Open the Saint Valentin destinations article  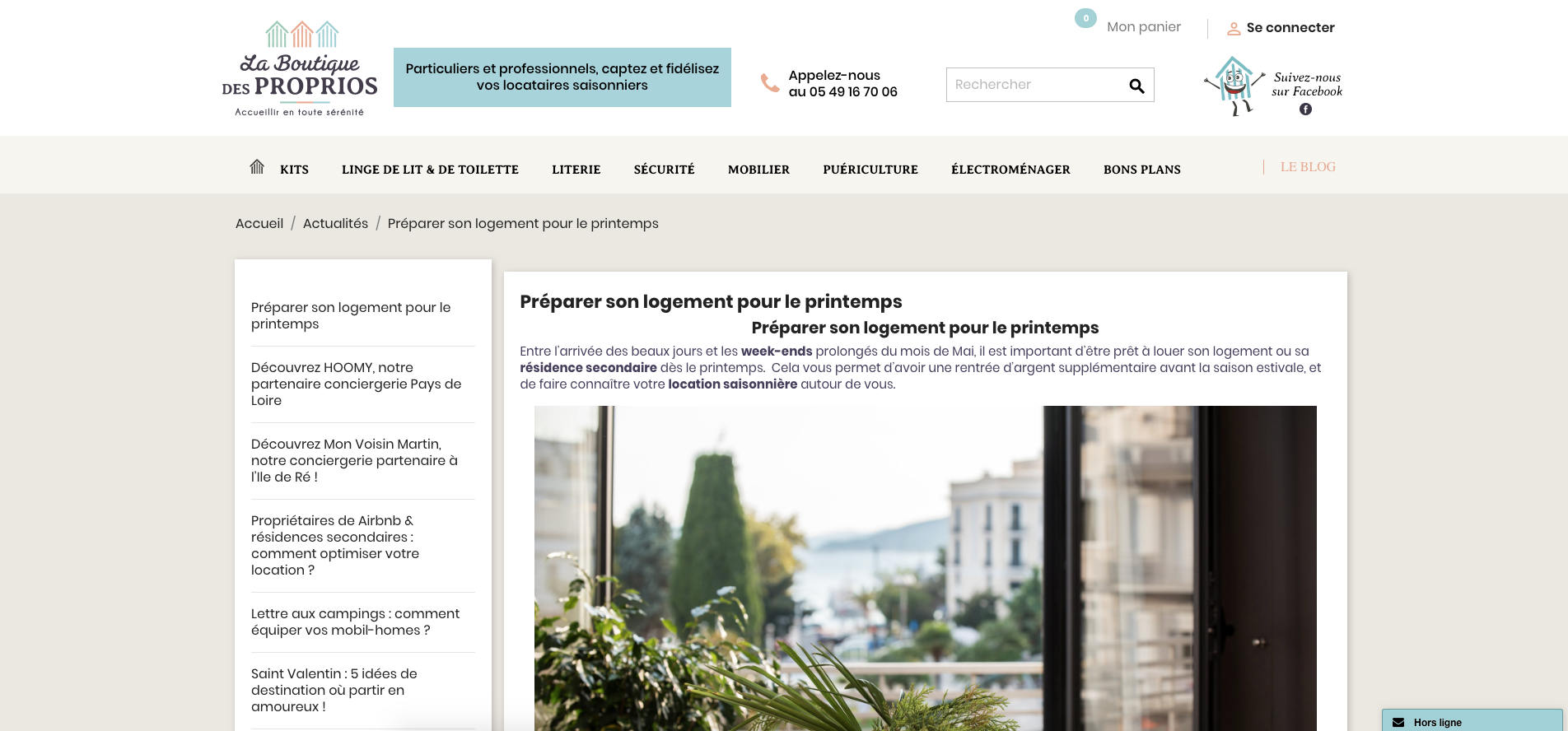pos(334,690)
